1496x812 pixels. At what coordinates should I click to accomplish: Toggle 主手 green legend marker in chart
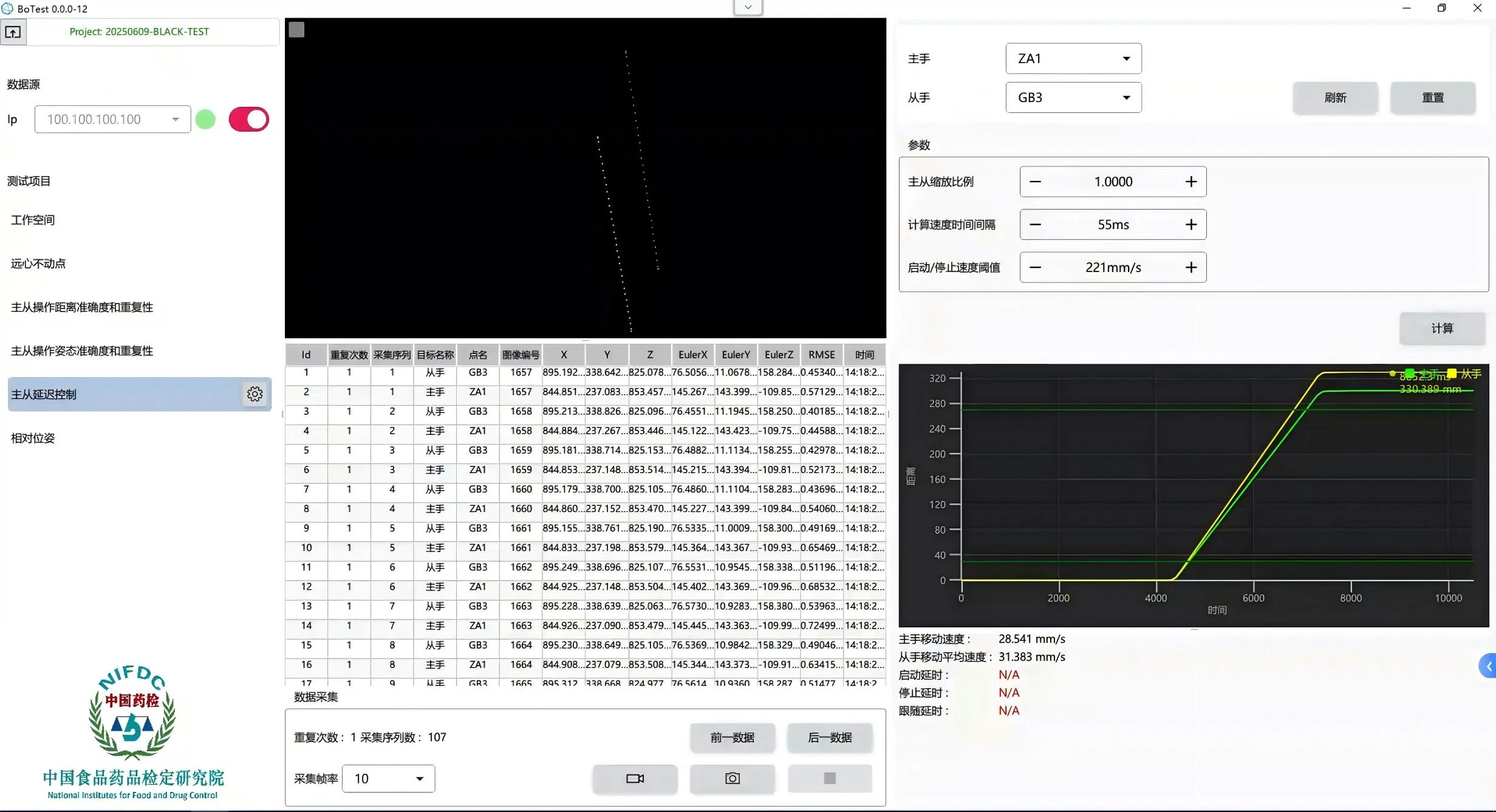click(x=1410, y=373)
